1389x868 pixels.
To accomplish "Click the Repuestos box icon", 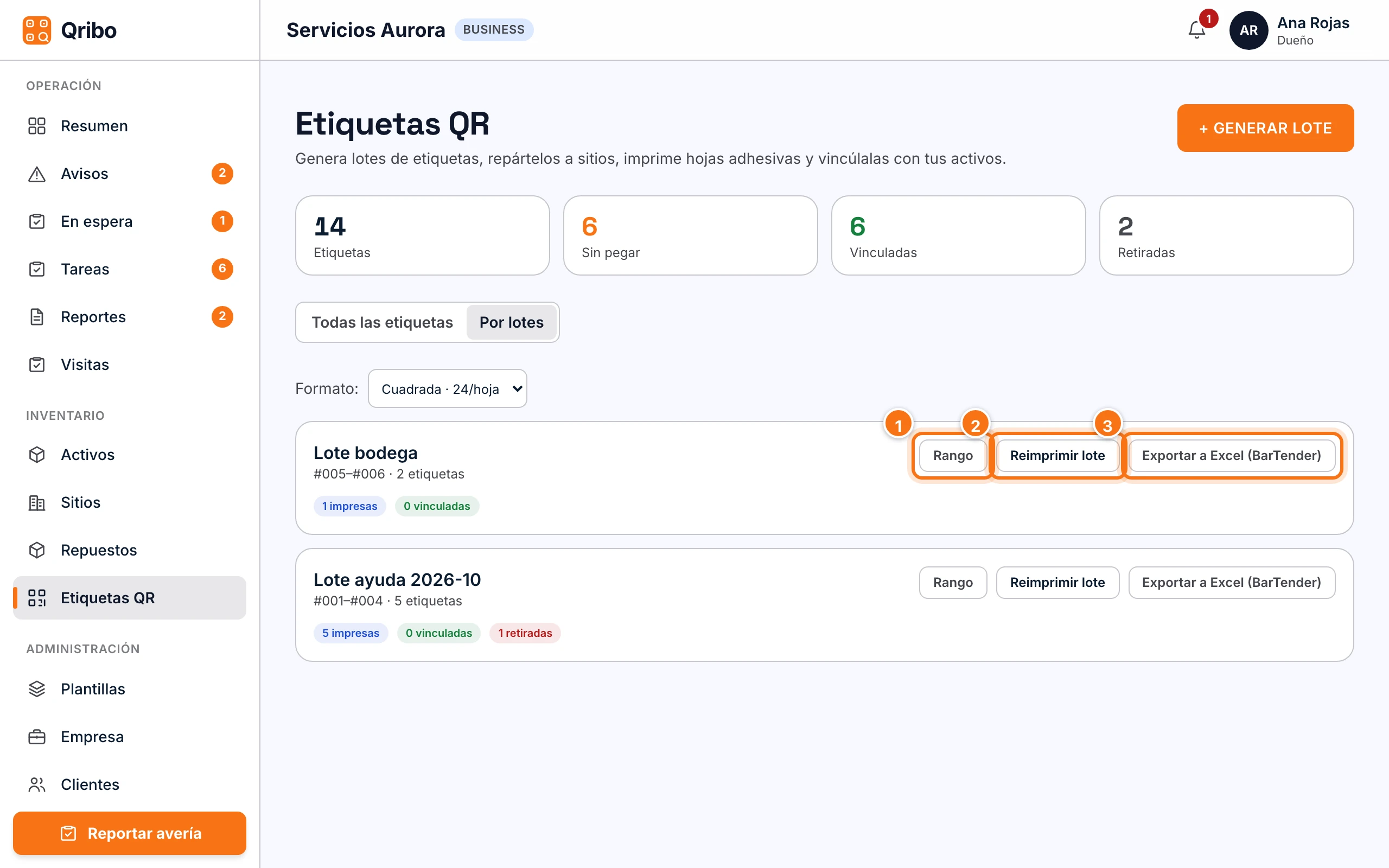I will point(37,550).
